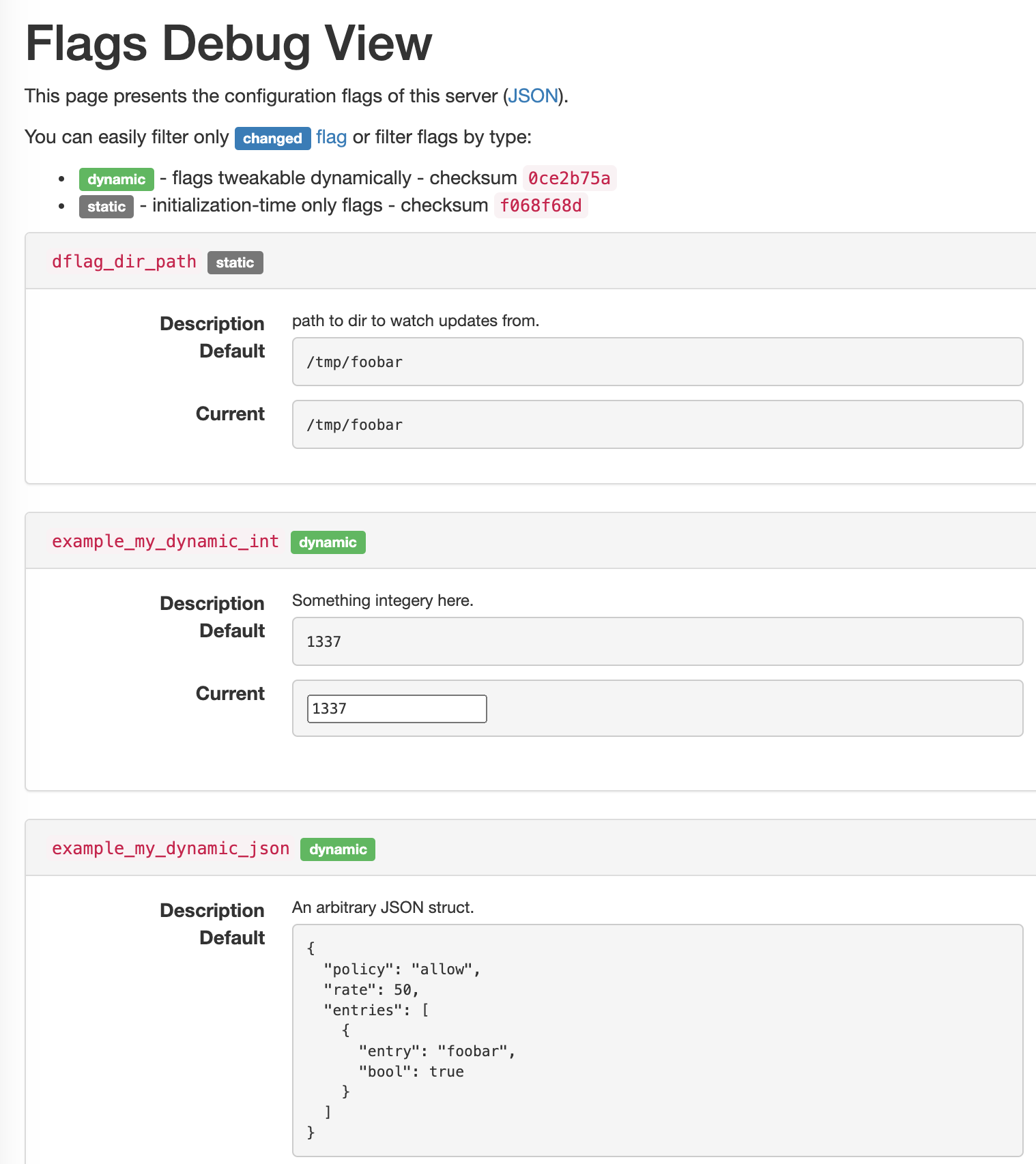1036x1164 pixels.
Task: Click the "flag" link after the changed badge
Action: coord(330,137)
